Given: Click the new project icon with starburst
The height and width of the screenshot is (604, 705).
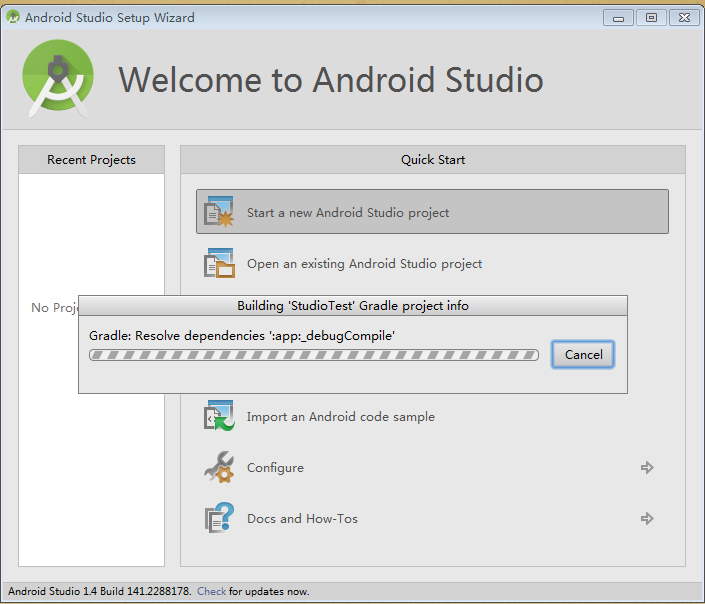Looking at the screenshot, I should (219, 211).
